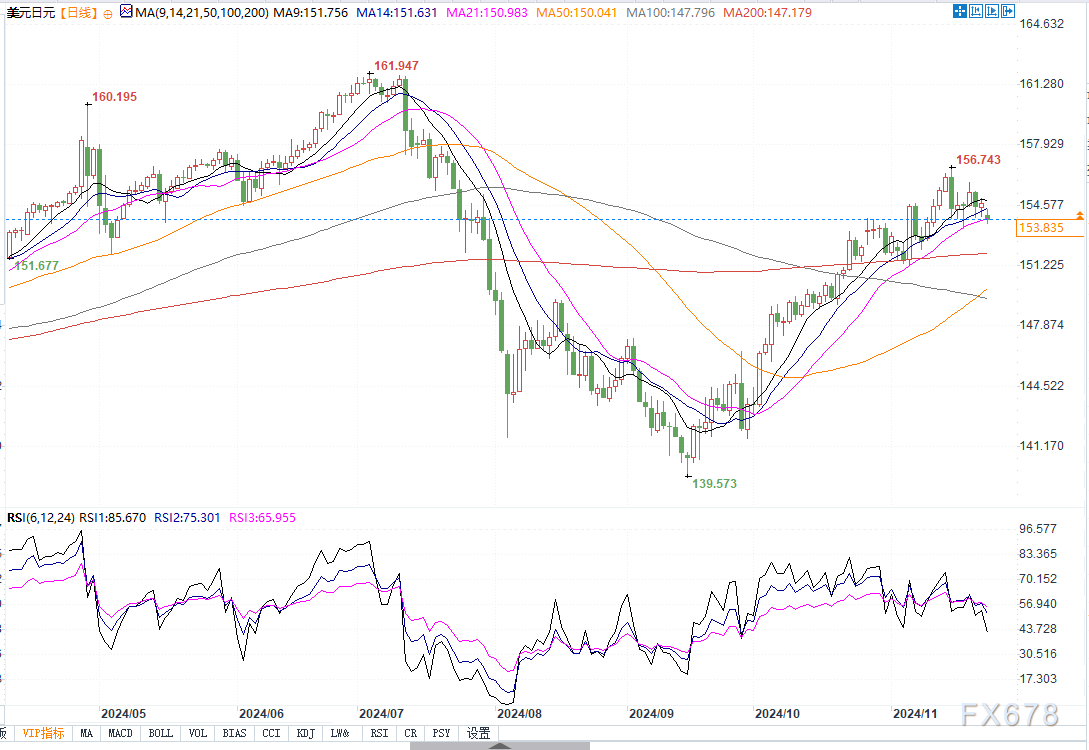Click the orange crosshair circle icon beside 日线

[107, 13]
